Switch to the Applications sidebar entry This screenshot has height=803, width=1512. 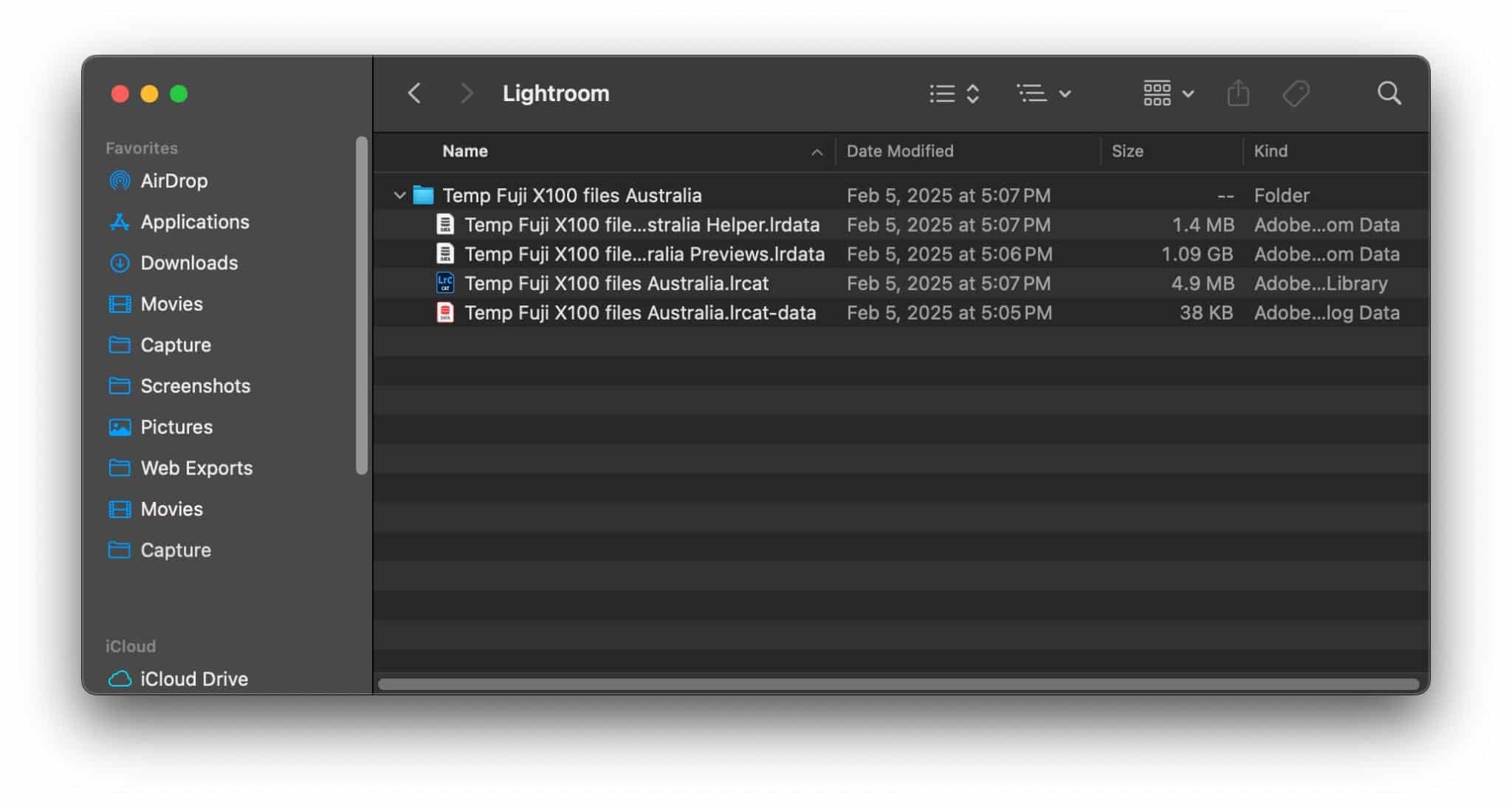click(x=194, y=221)
